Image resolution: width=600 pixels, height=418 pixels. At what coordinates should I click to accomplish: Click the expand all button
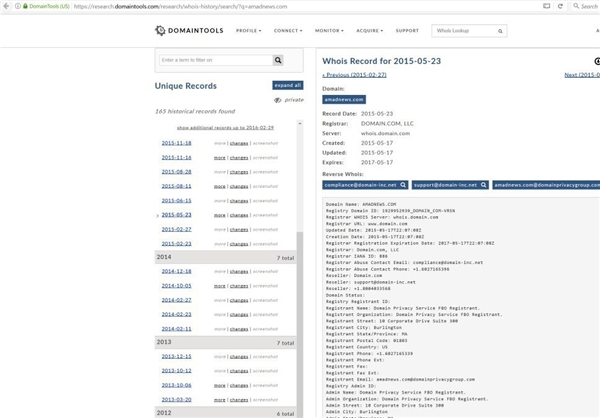[288, 85]
